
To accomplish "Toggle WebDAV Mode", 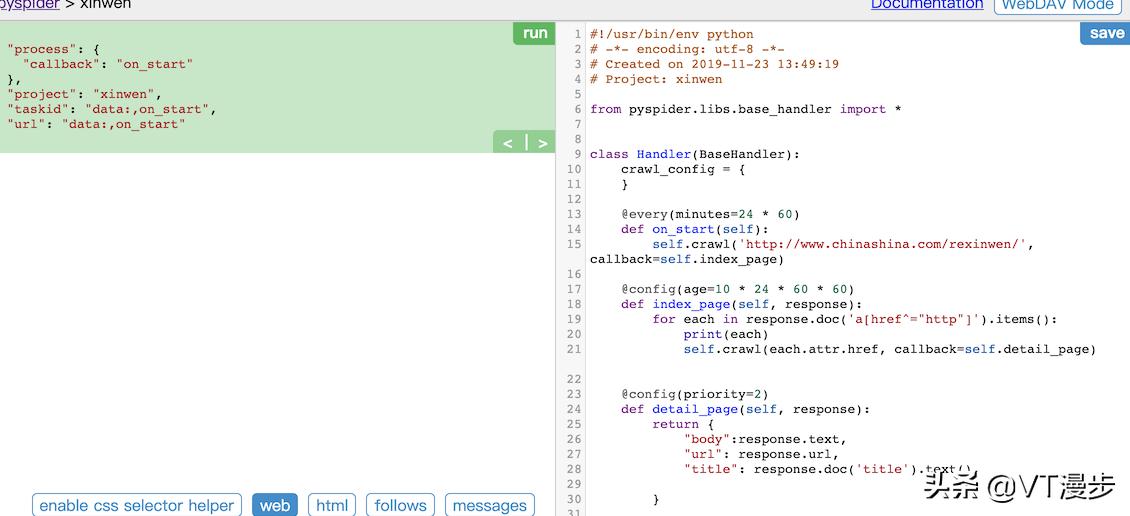I will click(x=1057, y=5).
